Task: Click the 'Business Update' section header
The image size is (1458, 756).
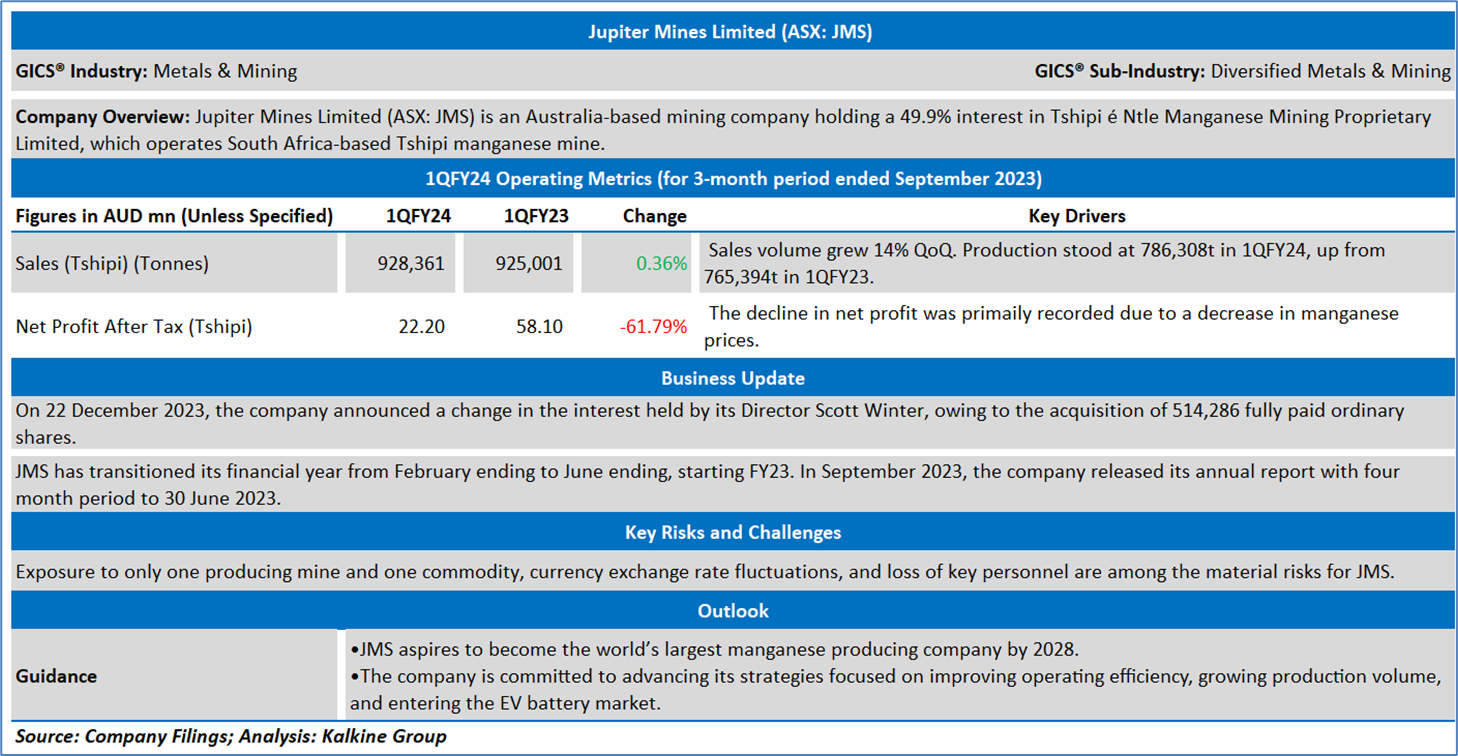Action: (733, 379)
